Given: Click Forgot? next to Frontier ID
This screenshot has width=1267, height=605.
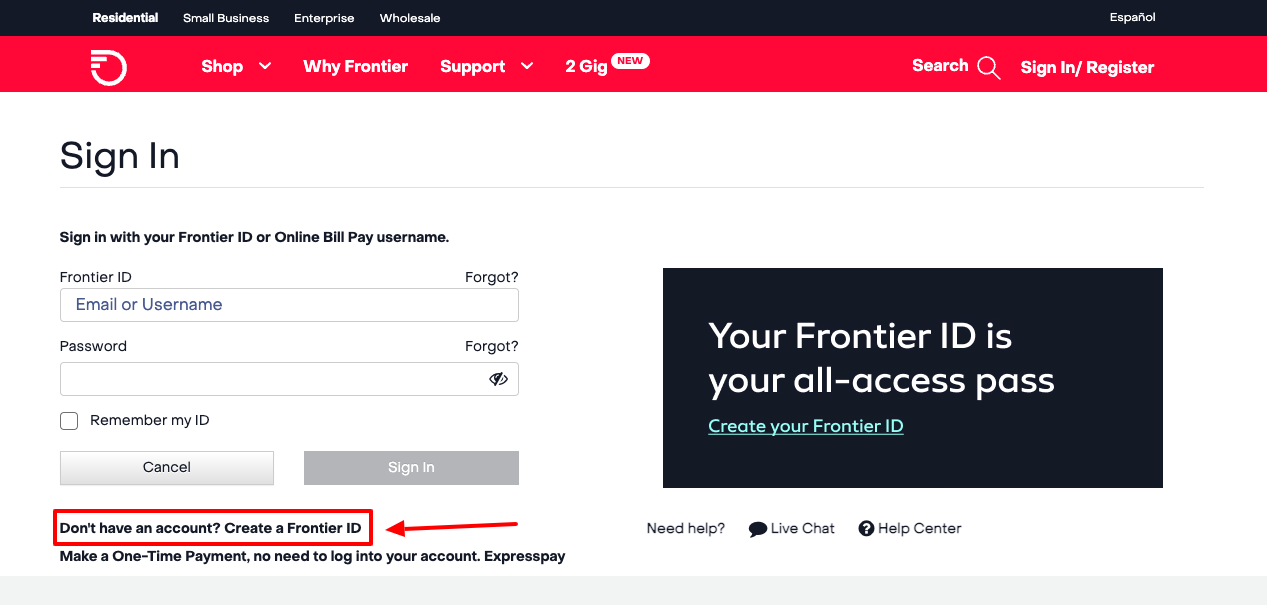Looking at the screenshot, I should (491, 277).
